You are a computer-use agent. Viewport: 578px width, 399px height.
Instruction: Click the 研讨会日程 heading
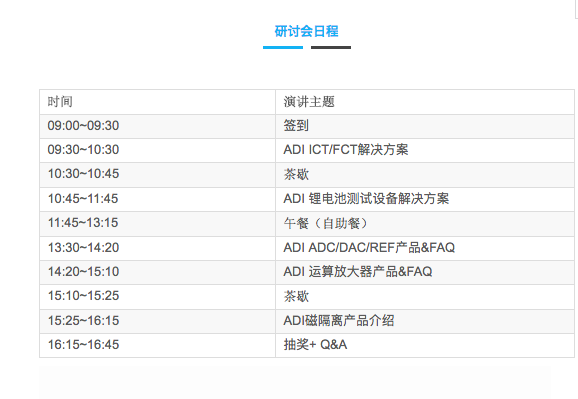pos(306,31)
